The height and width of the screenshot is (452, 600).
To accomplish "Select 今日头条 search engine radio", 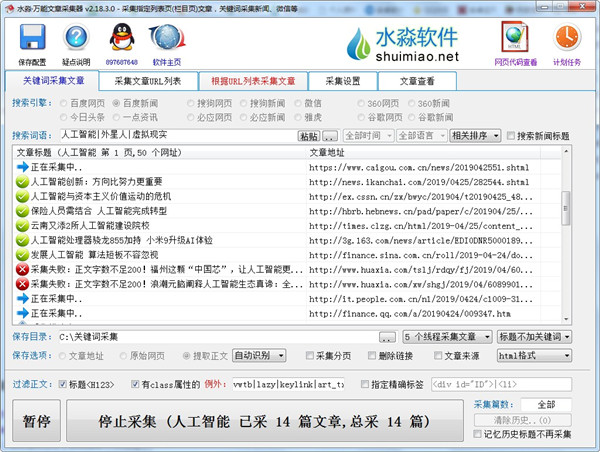I will pyautogui.click(x=64, y=117).
